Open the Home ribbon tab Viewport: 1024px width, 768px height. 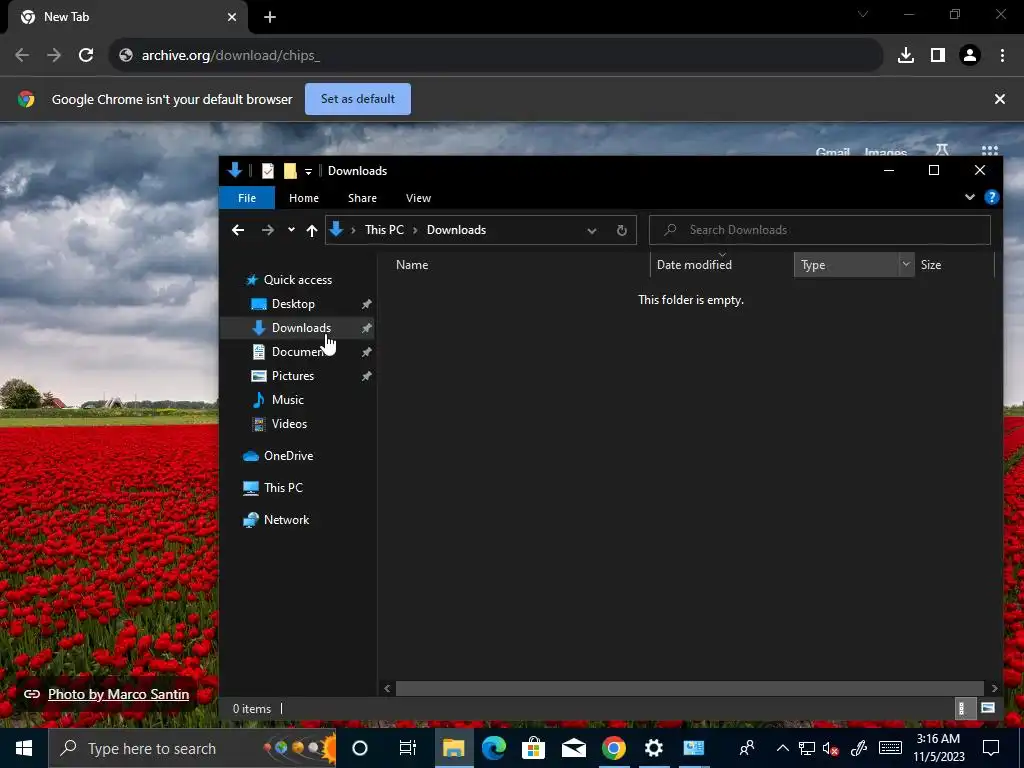tap(304, 198)
